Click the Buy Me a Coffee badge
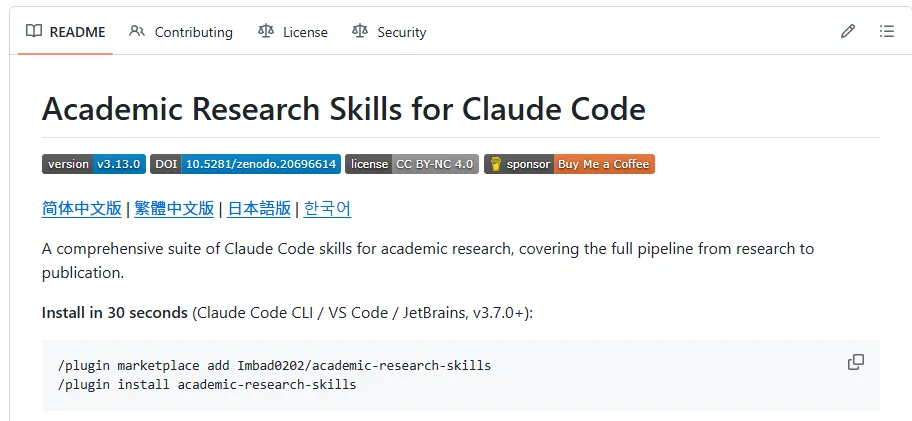Viewport: 912px width, 421px height. click(569, 164)
